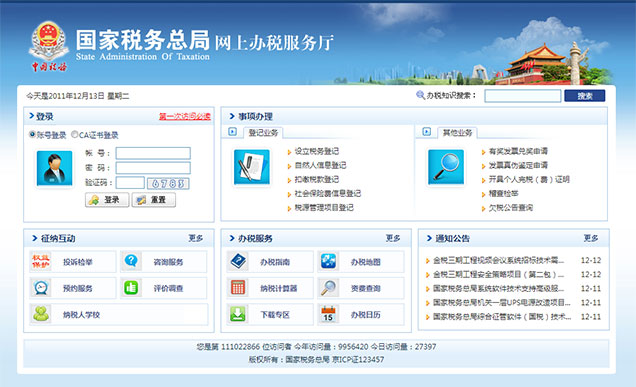This screenshot has height=387, width=636.
Task: Open notice 金税三期工程视频会议系统招标
Action: point(498,260)
